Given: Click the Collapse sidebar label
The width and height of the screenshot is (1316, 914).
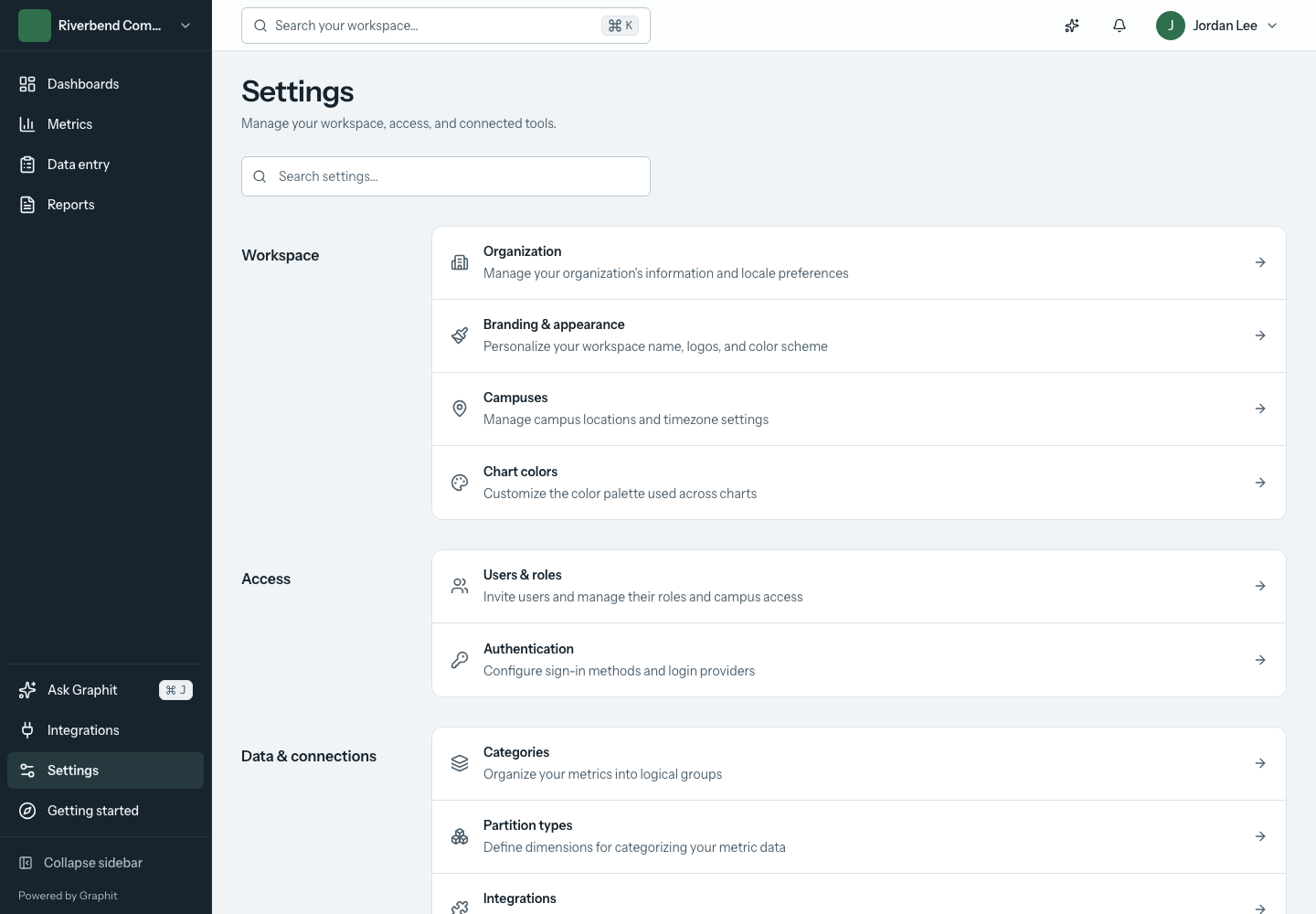Looking at the screenshot, I should (93, 863).
